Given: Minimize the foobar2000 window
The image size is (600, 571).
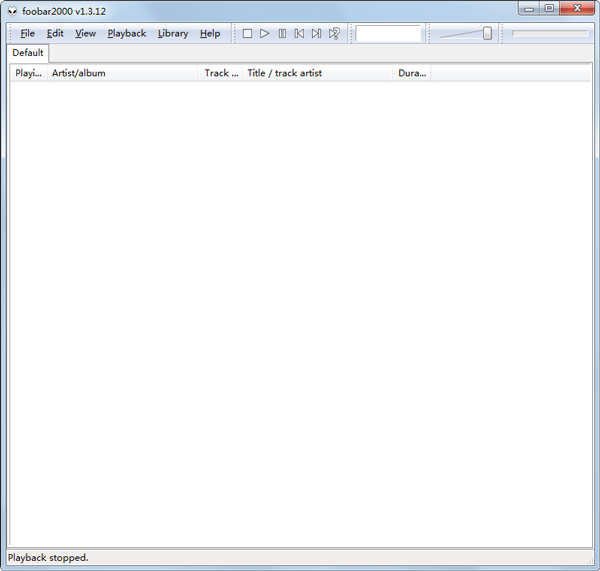Looking at the screenshot, I should point(529,8).
